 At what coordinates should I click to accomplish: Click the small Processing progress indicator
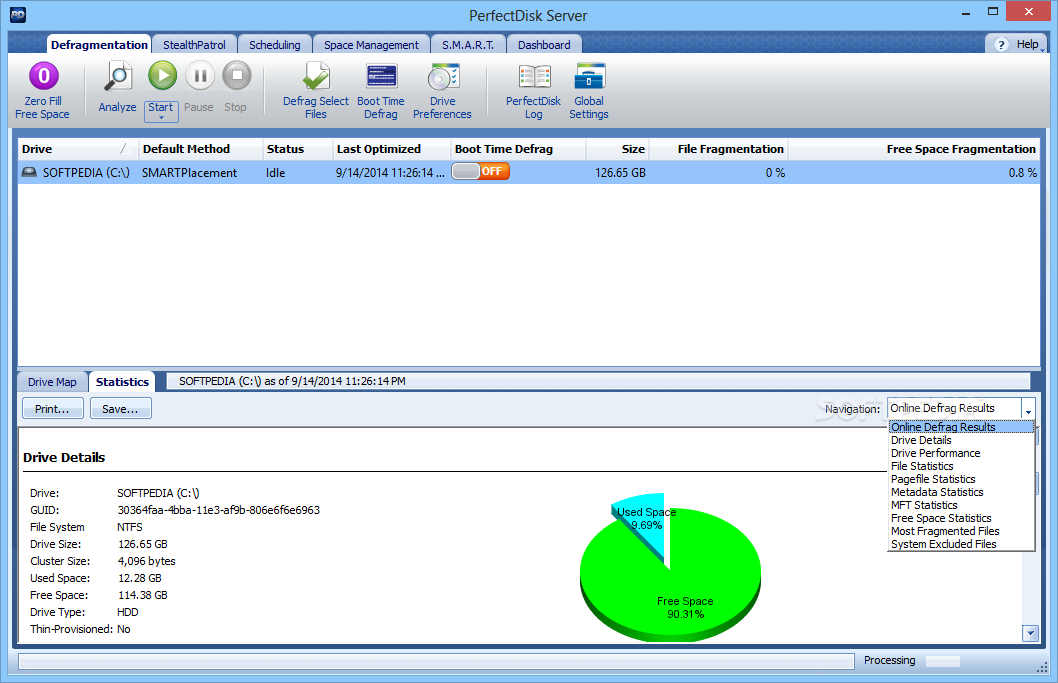point(943,661)
